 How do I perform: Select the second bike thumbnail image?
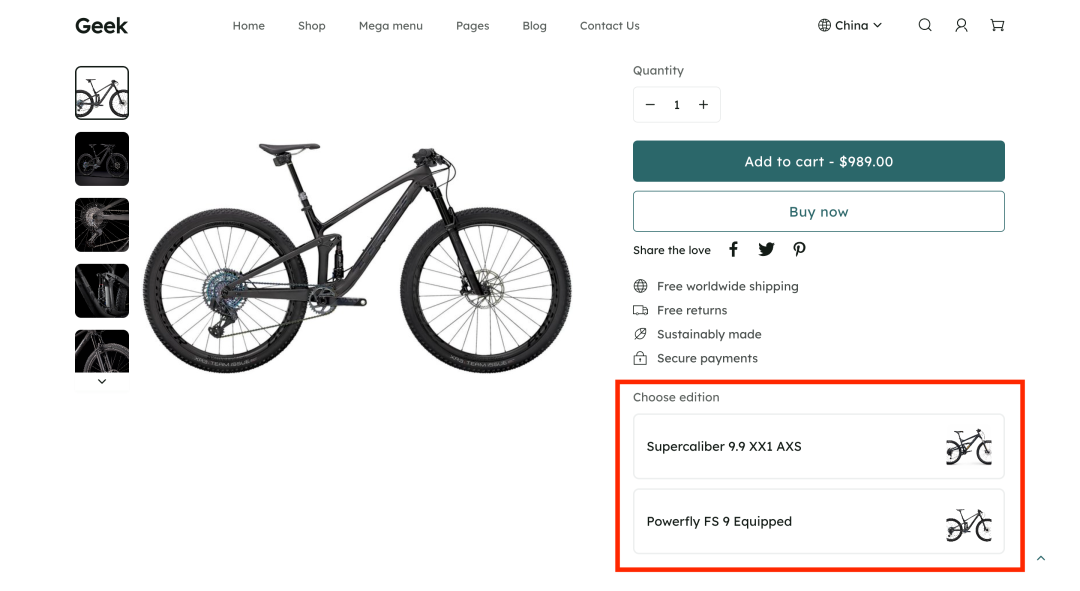point(102,159)
